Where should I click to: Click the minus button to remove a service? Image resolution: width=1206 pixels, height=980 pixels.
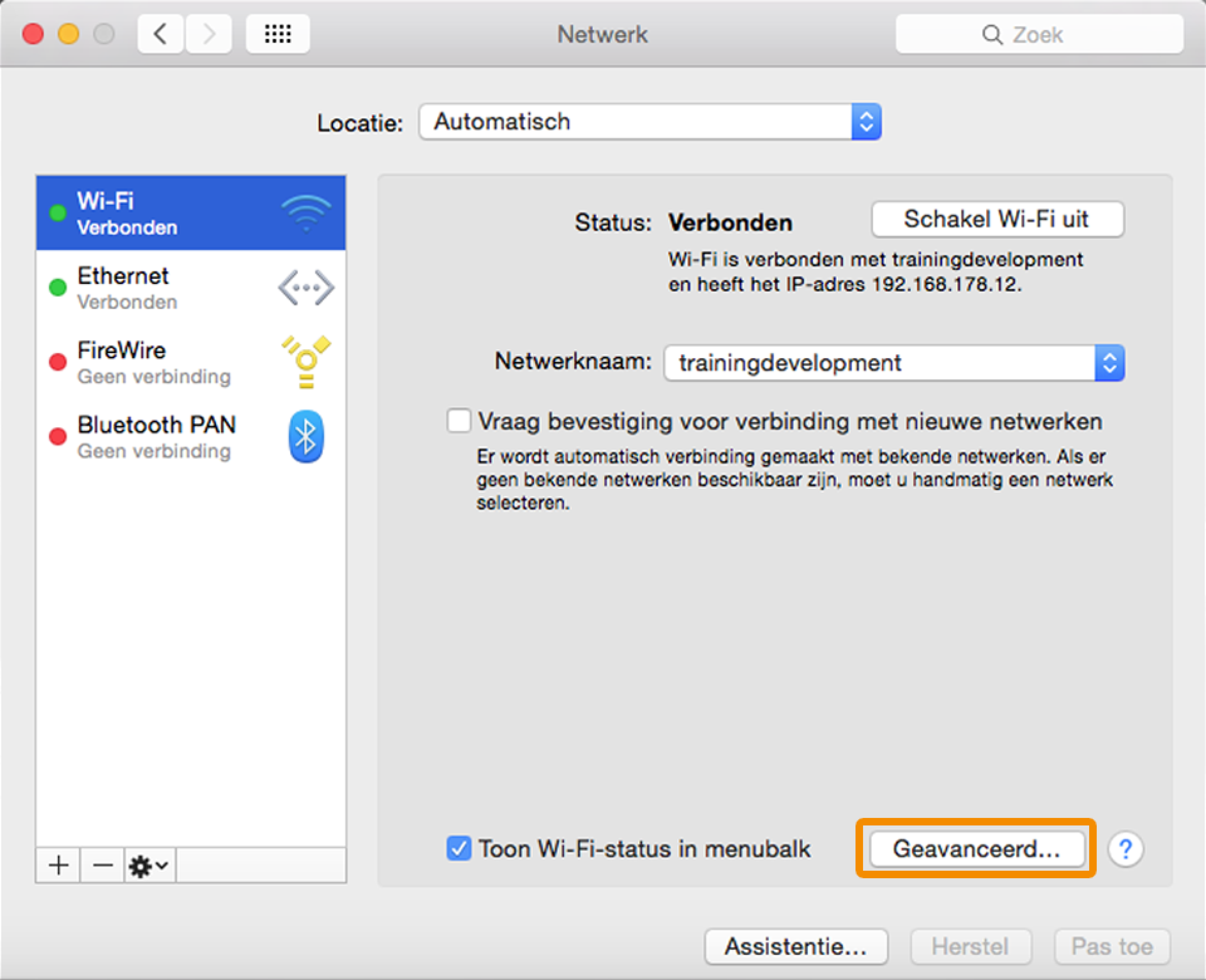point(103,865)
